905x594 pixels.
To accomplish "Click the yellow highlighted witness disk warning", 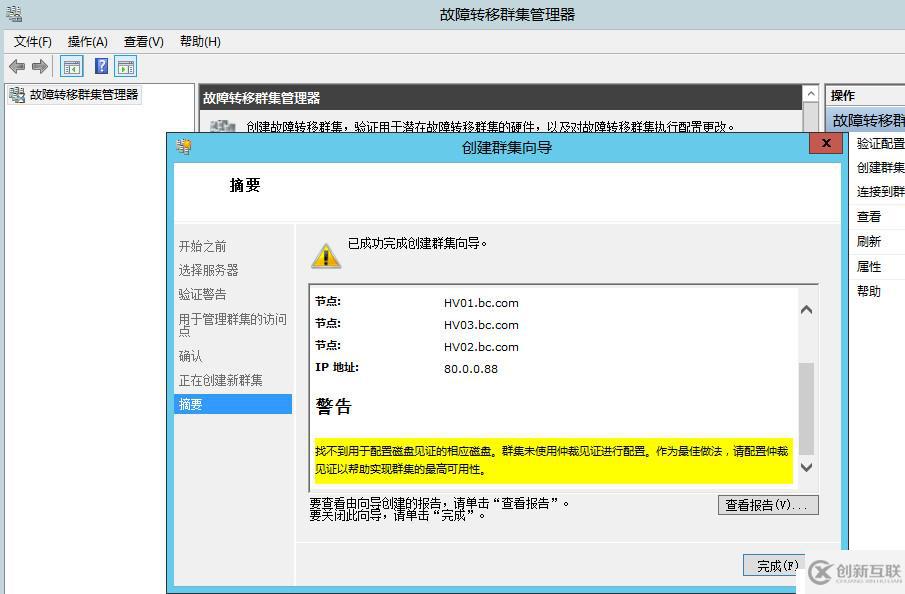I will click(x=553, y=460).
